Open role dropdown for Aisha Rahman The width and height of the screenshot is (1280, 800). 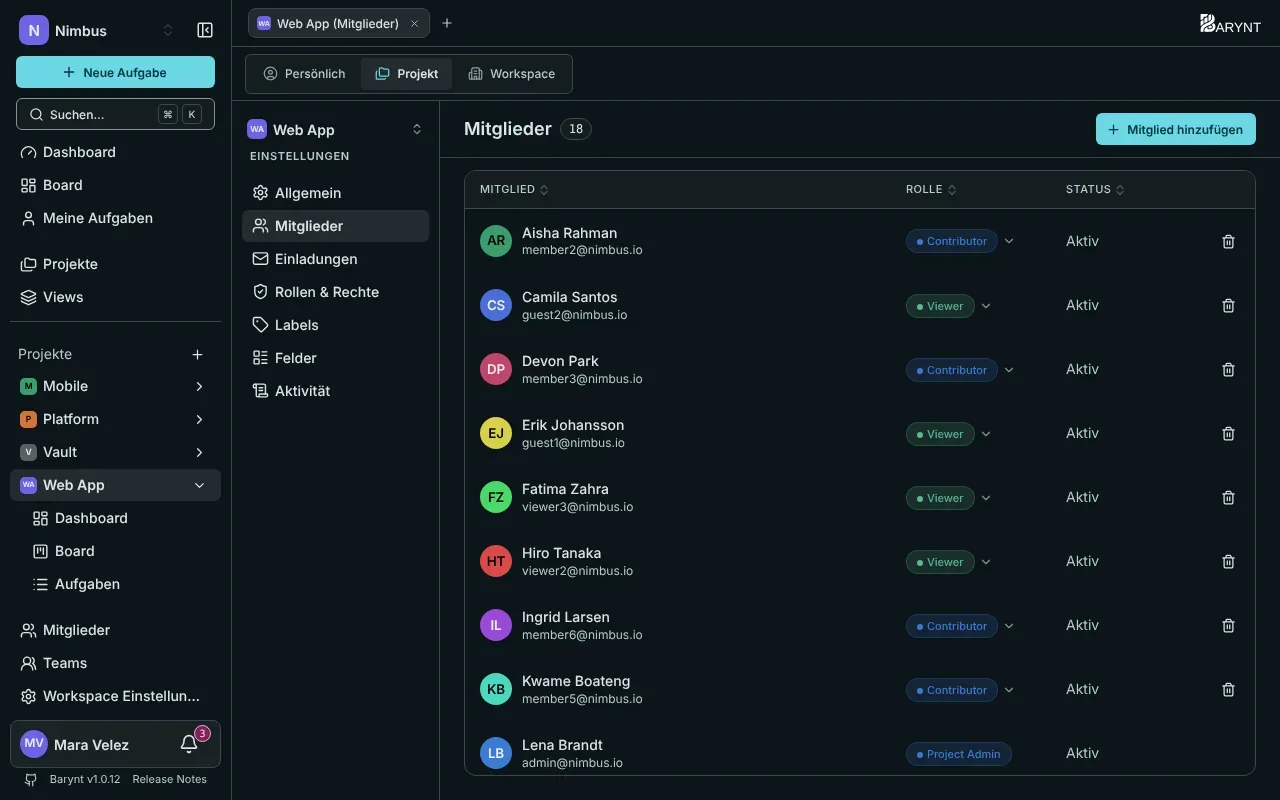[x=1009, y=241]
